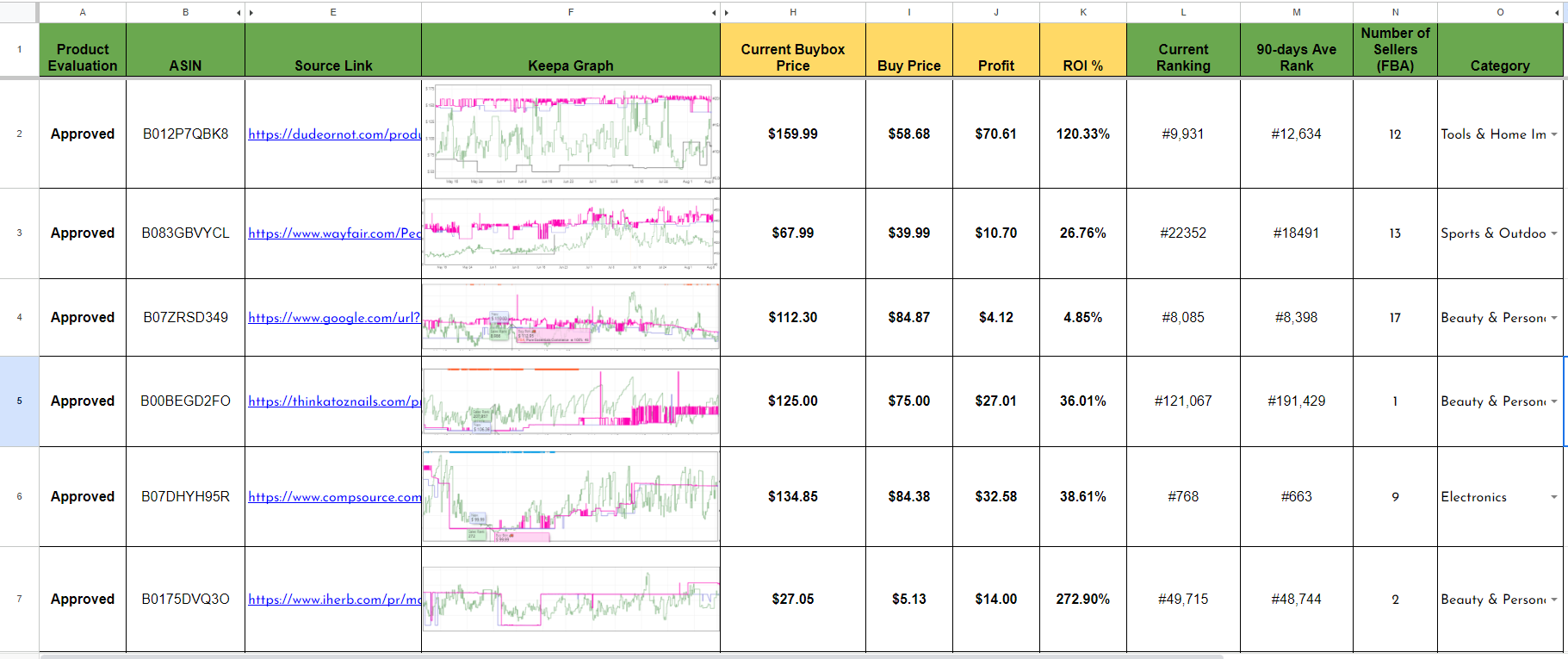Viewport: 1568px width, 659px height.
Task: Open the Tools & Home category dropdown
Action: click(x=1554, y=134)
